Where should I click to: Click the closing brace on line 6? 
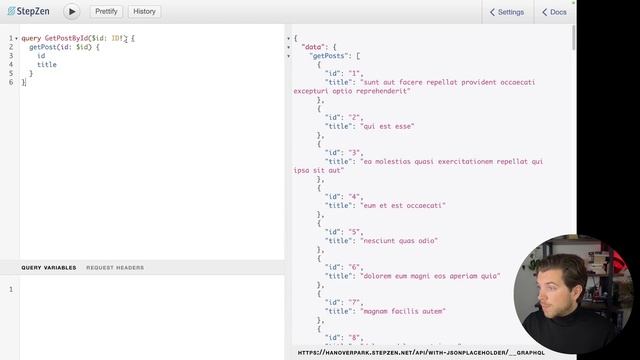[x=23, y=82]
